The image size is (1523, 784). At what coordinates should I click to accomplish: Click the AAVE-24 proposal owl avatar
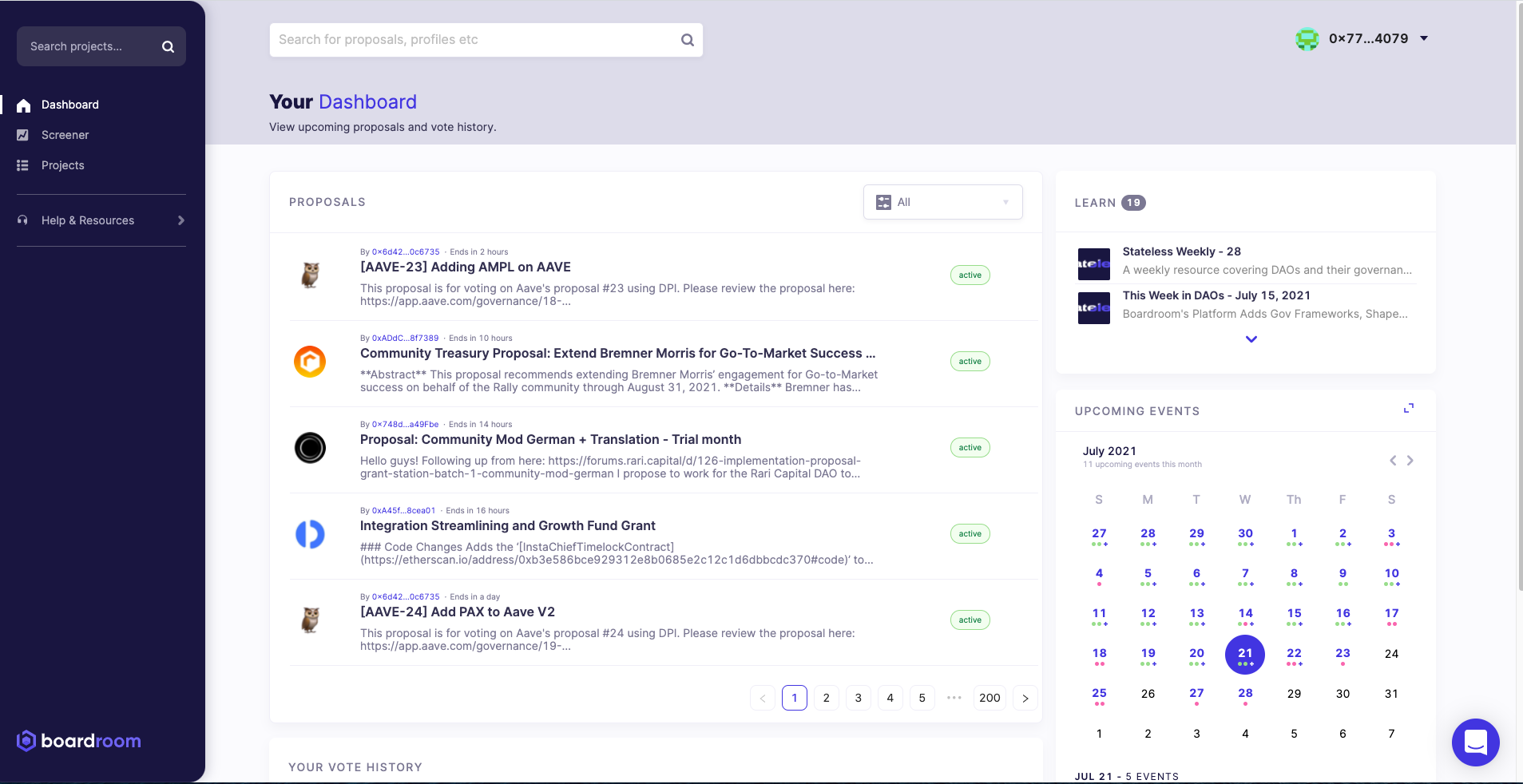(x=310, y=620)
